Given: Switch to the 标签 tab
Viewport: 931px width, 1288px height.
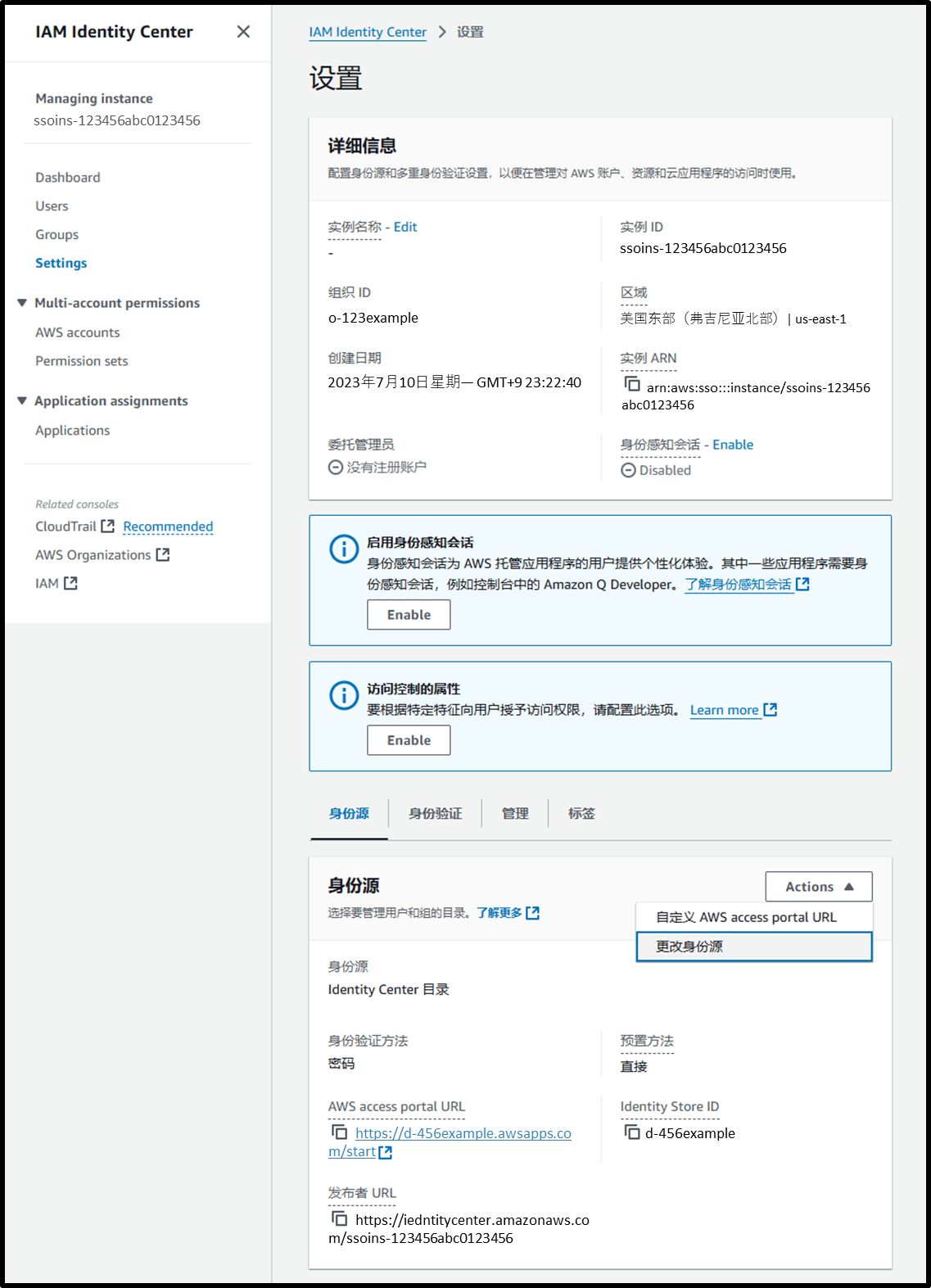Looking at the screenshot, I should [581, 813].
